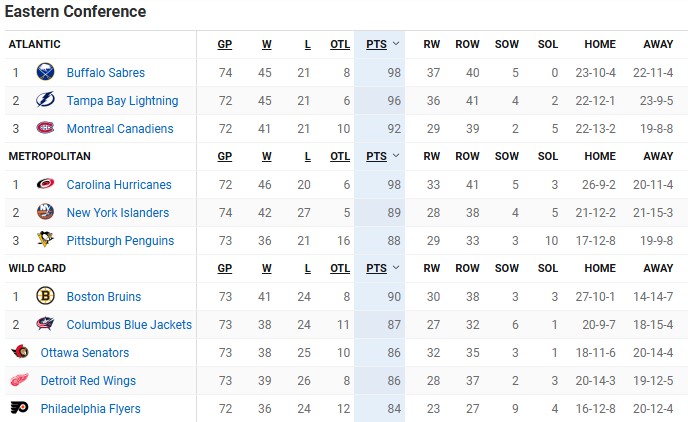Viewport: 688px width, 422px height.
Task: Open the Philadelphia Flyers team link
Action: [90, 409]
